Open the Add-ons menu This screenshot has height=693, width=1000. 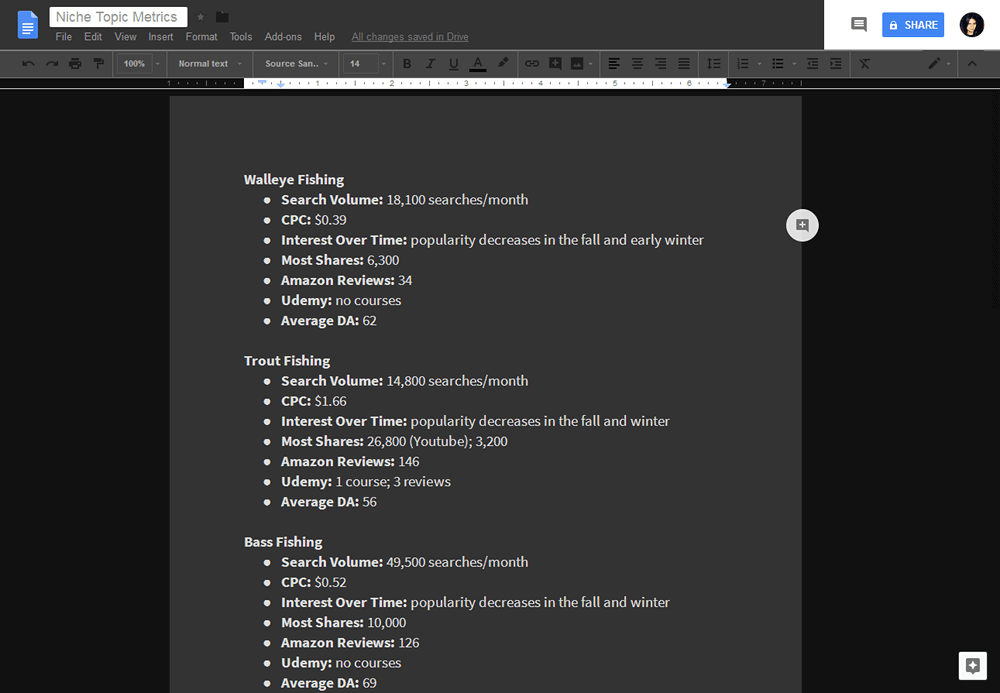[x=283, y=37]
